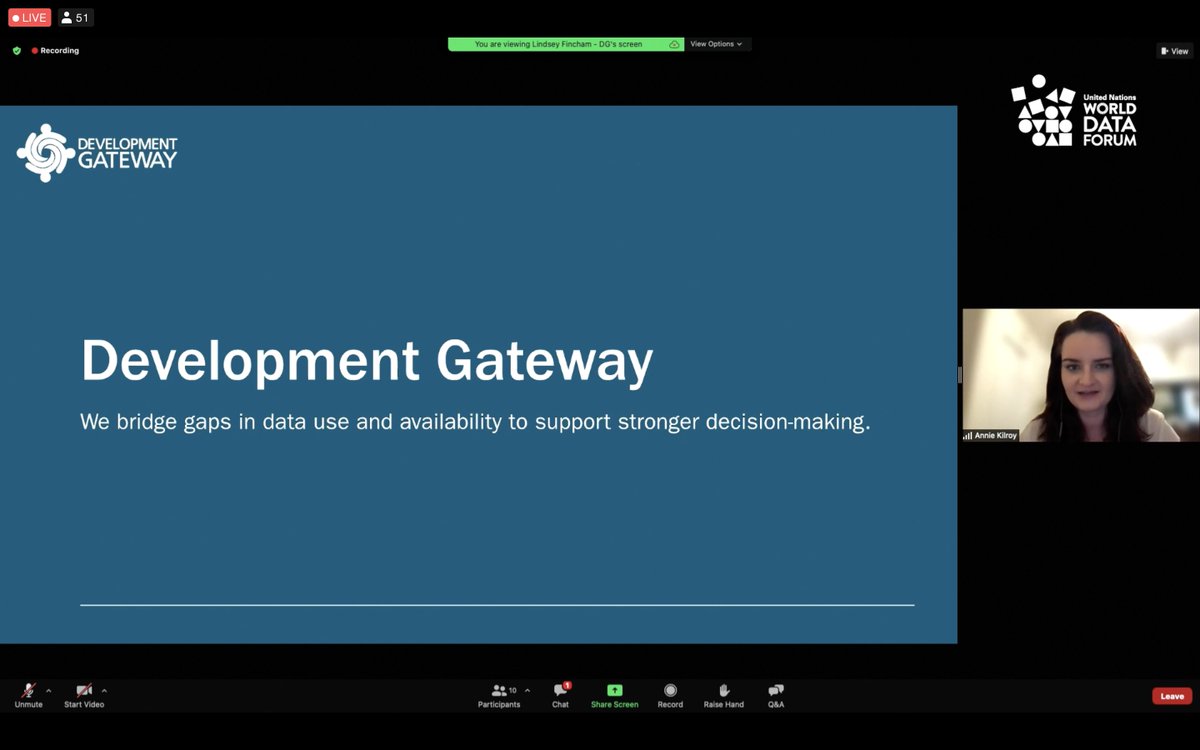
Task: Click the LIVE streaming badge
Action: tap(29, 18)
